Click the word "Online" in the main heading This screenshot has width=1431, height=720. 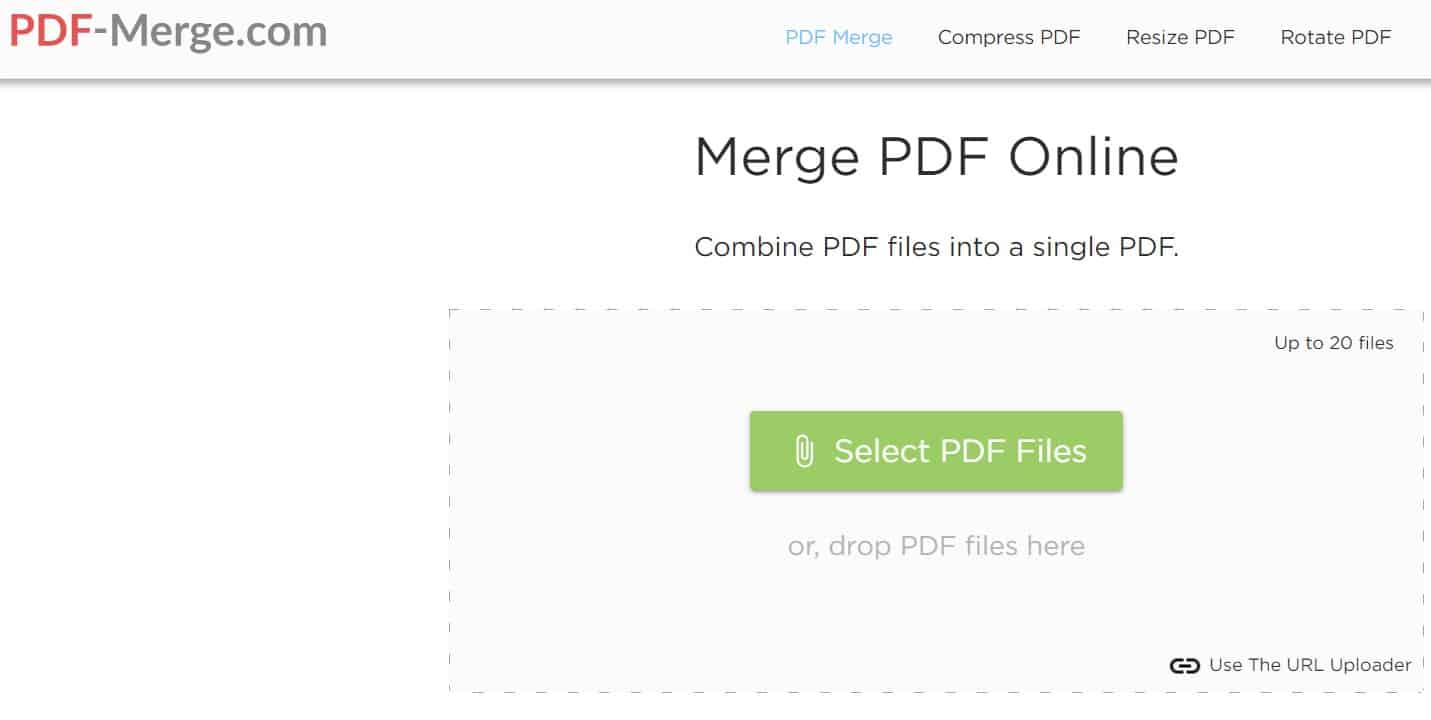click(1093, 157)
